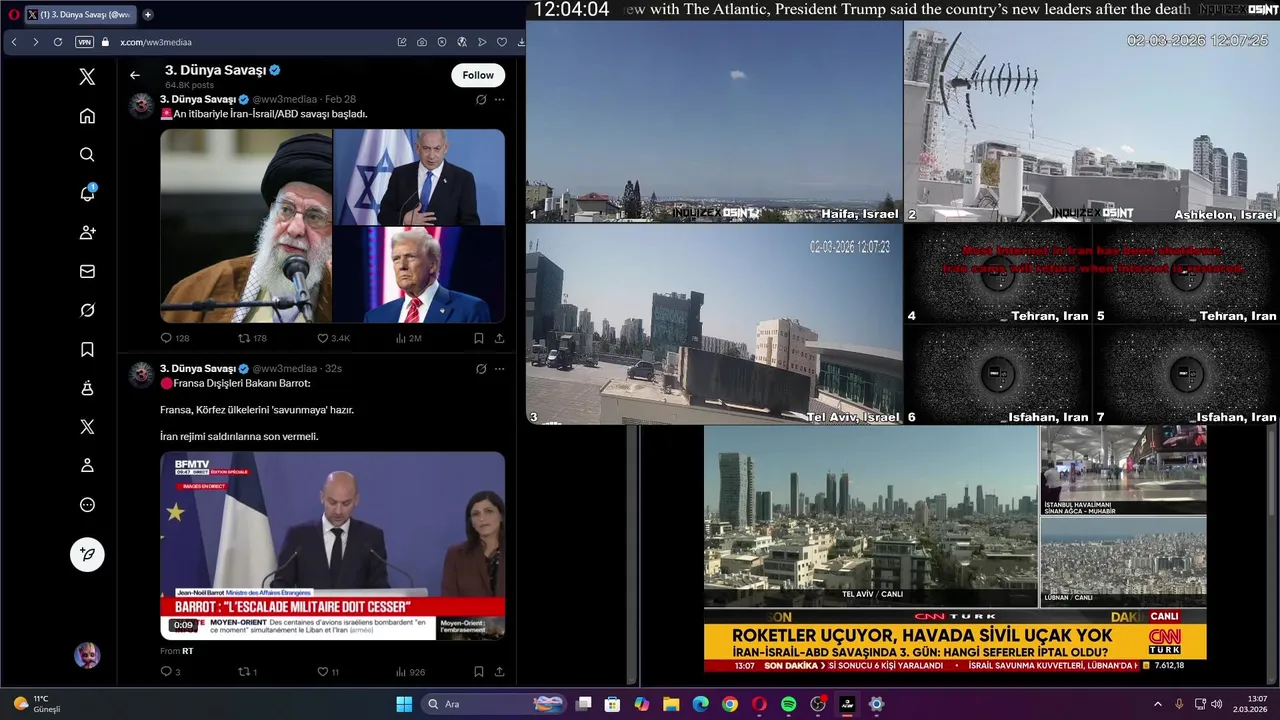Open the account switcher avatar in X sidebar
Screen dimensions: 1280x720
(87, 656)
